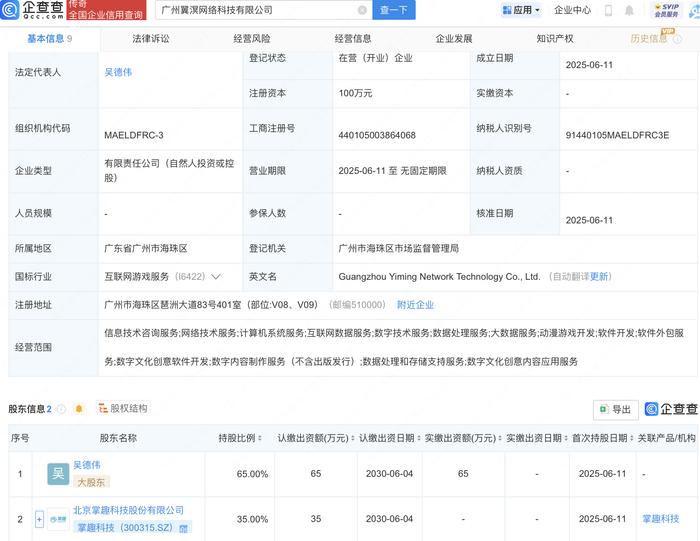Open SVIP 会员服务 icon
Screen dimensions: 700x541
[x=667, y=10]
